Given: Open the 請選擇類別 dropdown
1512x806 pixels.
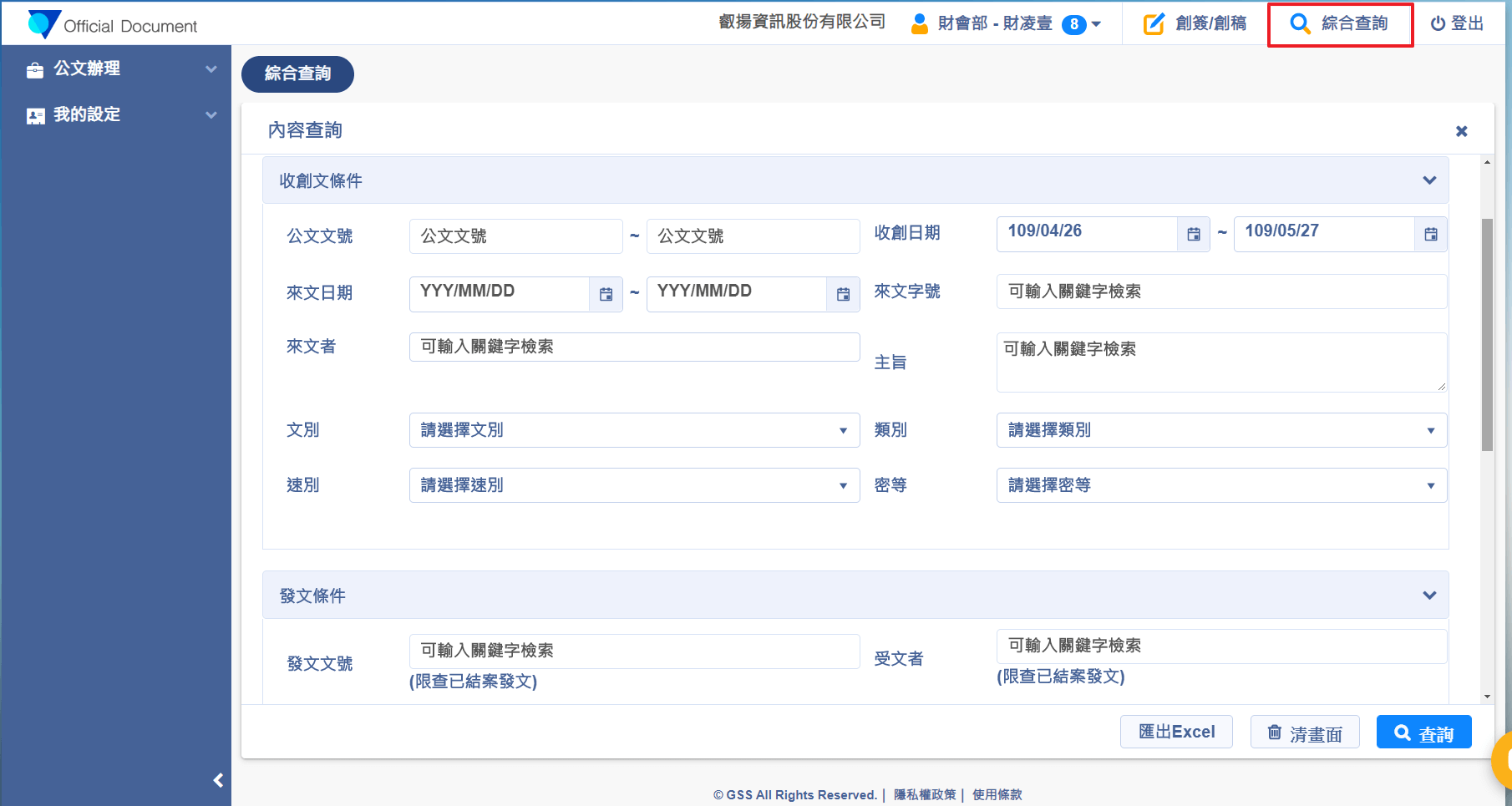Looking at the screenshot, I should (1220, 430).
